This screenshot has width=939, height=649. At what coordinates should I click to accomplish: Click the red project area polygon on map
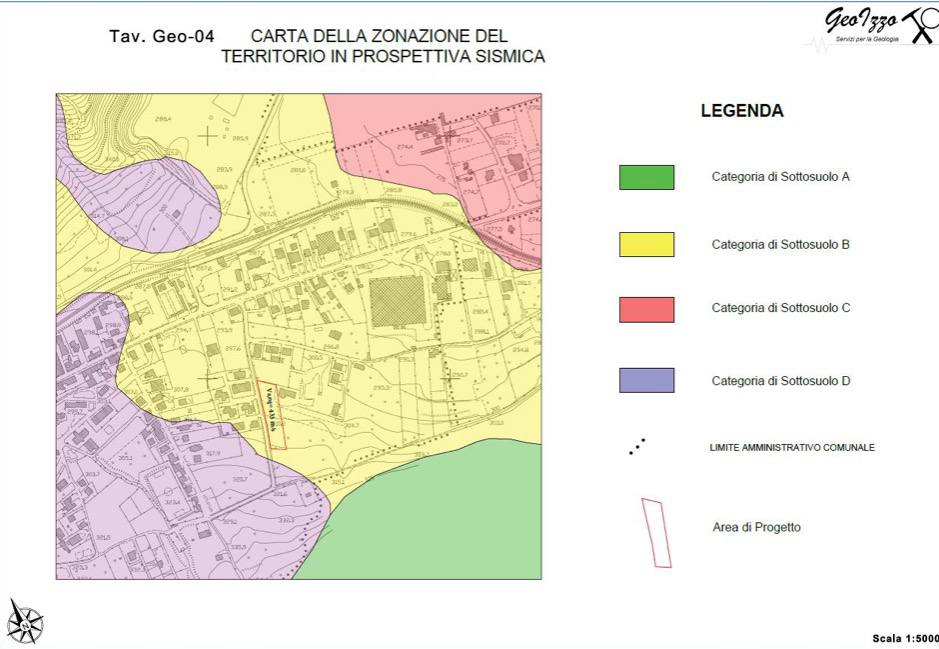(x=271, y=414)
